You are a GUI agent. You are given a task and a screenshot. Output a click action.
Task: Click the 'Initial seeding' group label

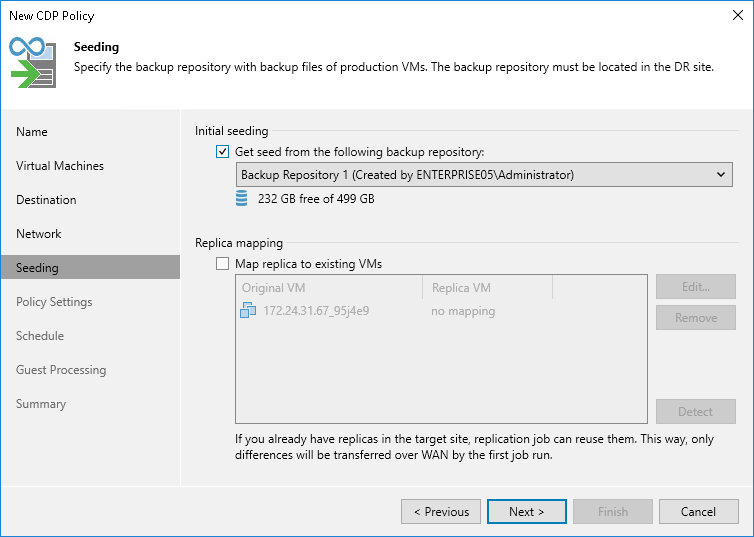(231, 131)
